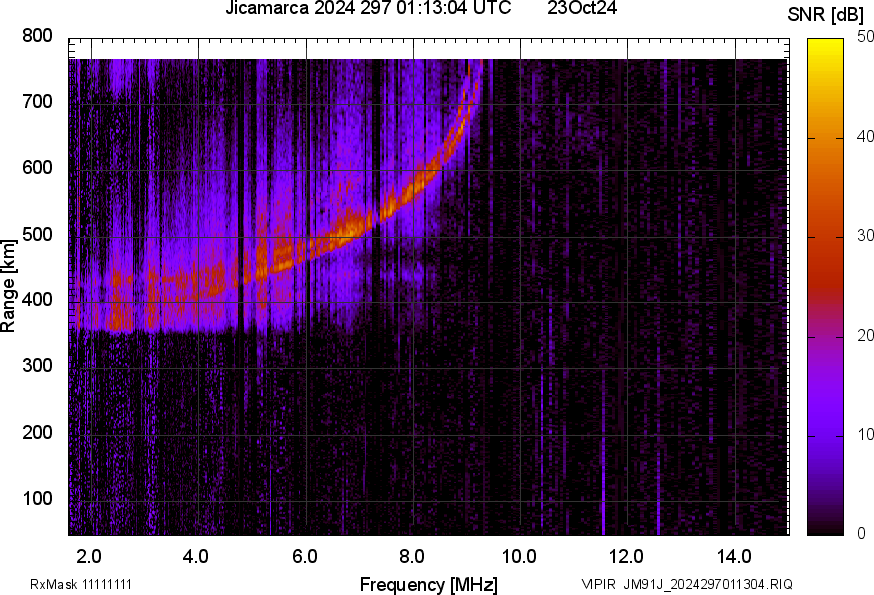
Task: Click the 23Oct24 date label
Action: tap(582, 9)
